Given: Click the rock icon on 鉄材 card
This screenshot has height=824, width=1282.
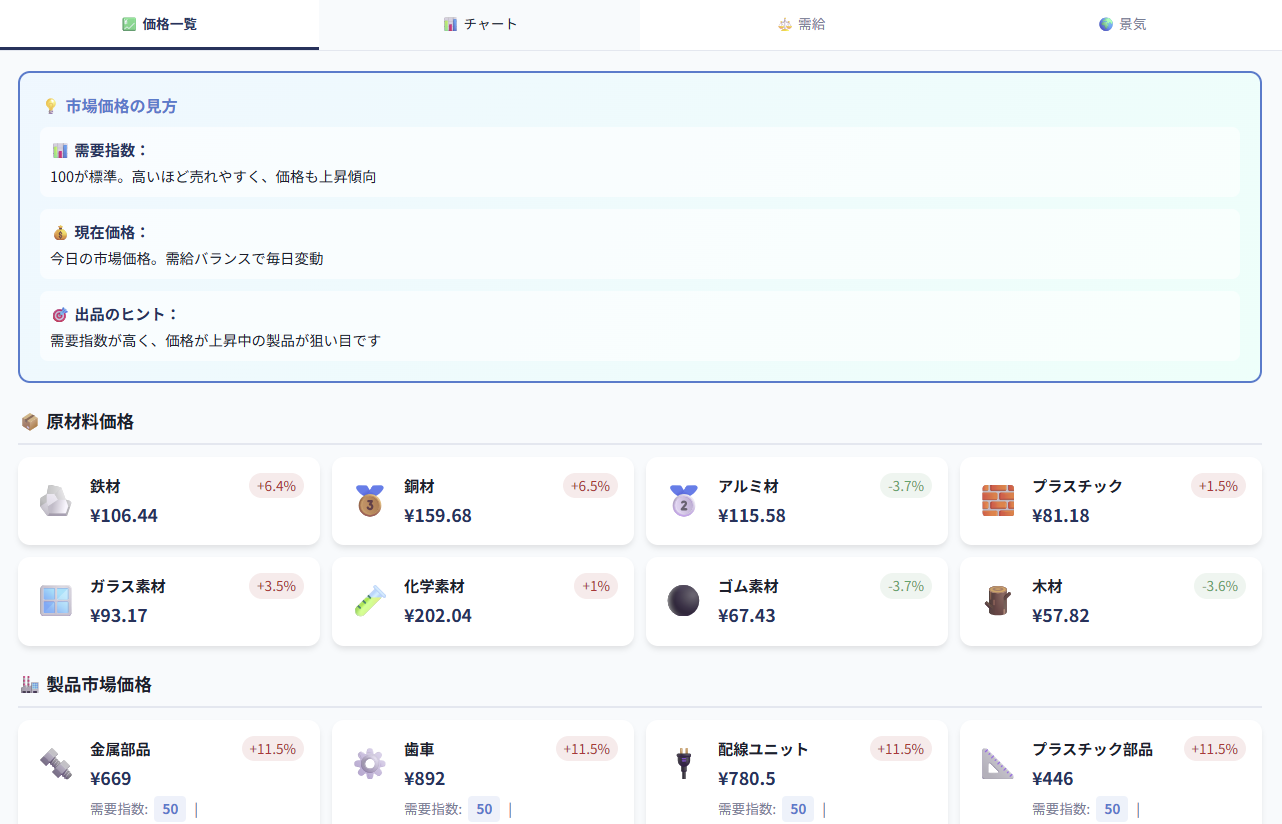Looking at the screenshot, I should (x=56, y=501).
